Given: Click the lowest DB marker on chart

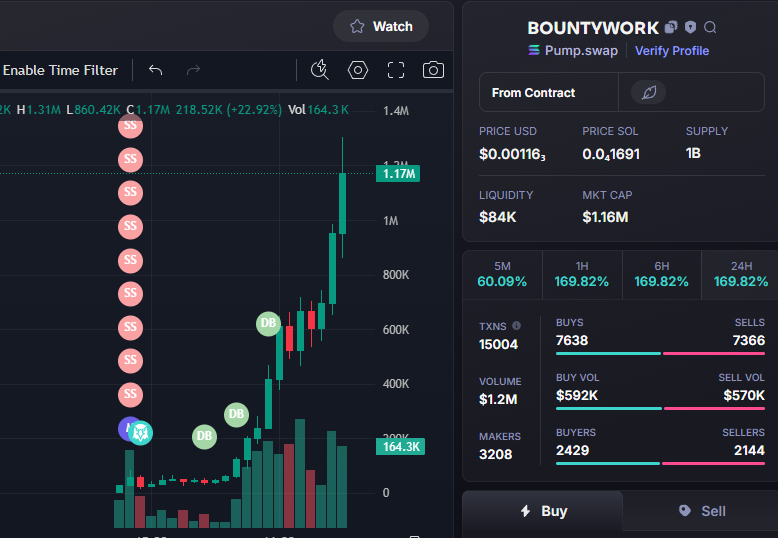Looking at the screenshot, I should coord(204,437).
